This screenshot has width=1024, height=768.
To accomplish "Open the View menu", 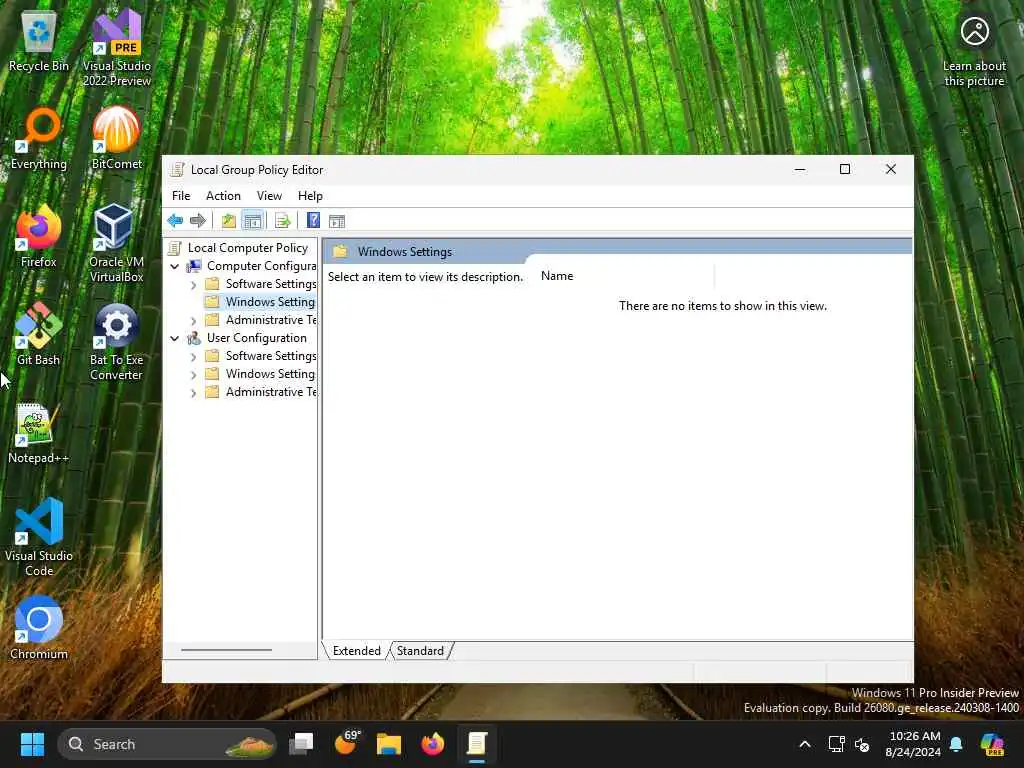I will point(269,196).
